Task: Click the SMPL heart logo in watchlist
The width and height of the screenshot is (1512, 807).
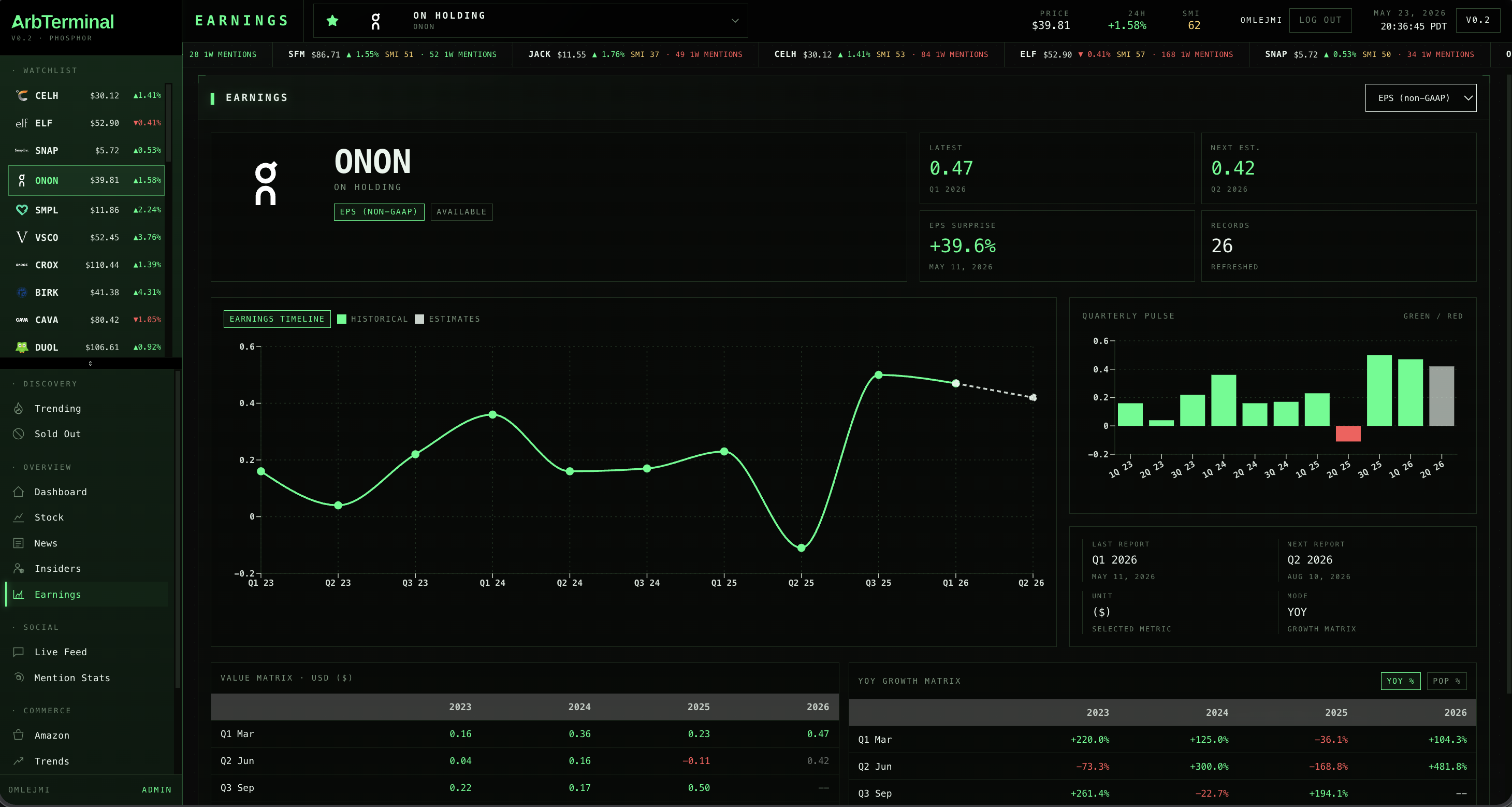Action: point(22,210)
